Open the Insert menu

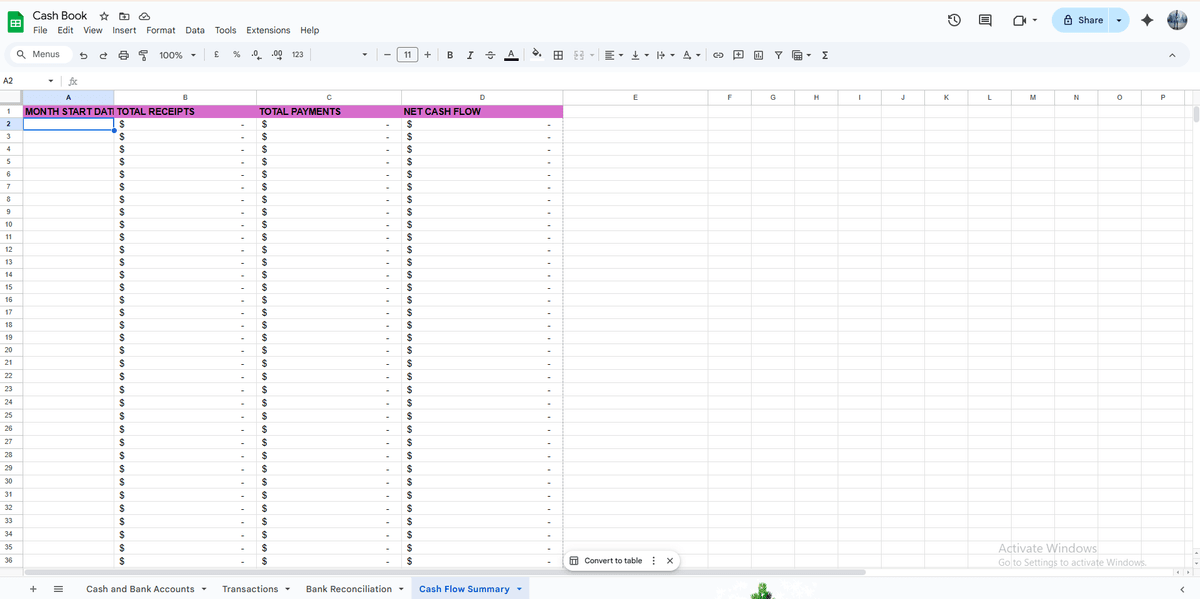(124, 30)
